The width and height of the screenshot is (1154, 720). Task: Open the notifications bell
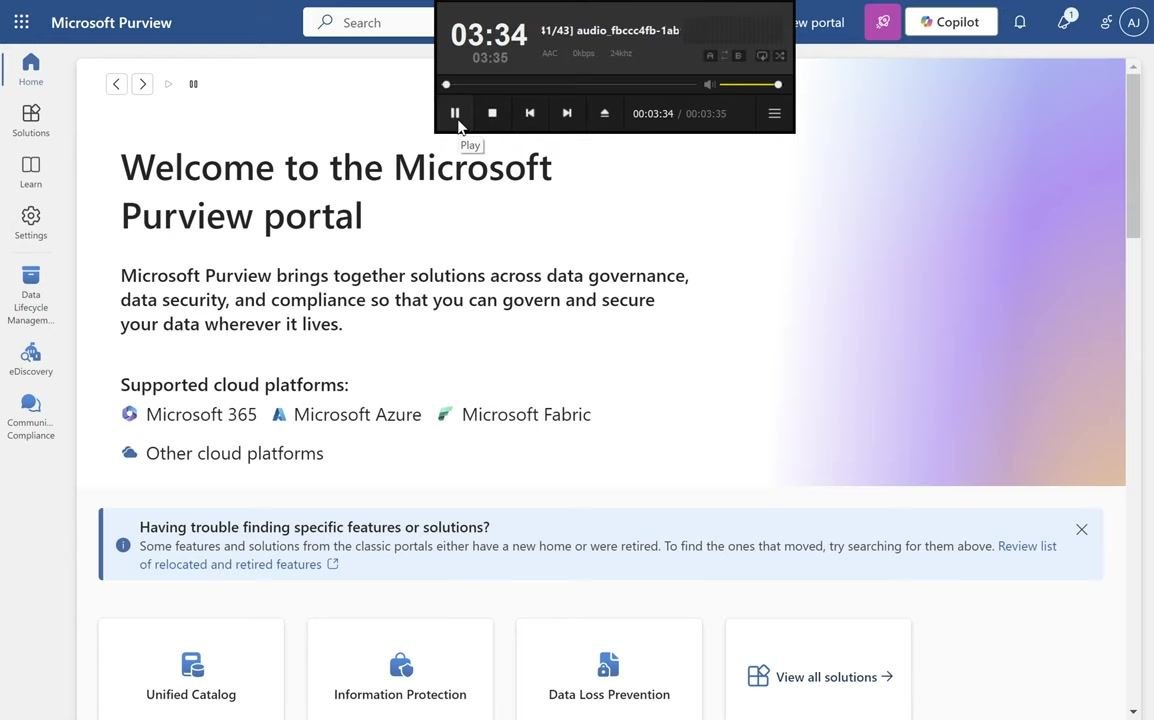(1019, 22)
